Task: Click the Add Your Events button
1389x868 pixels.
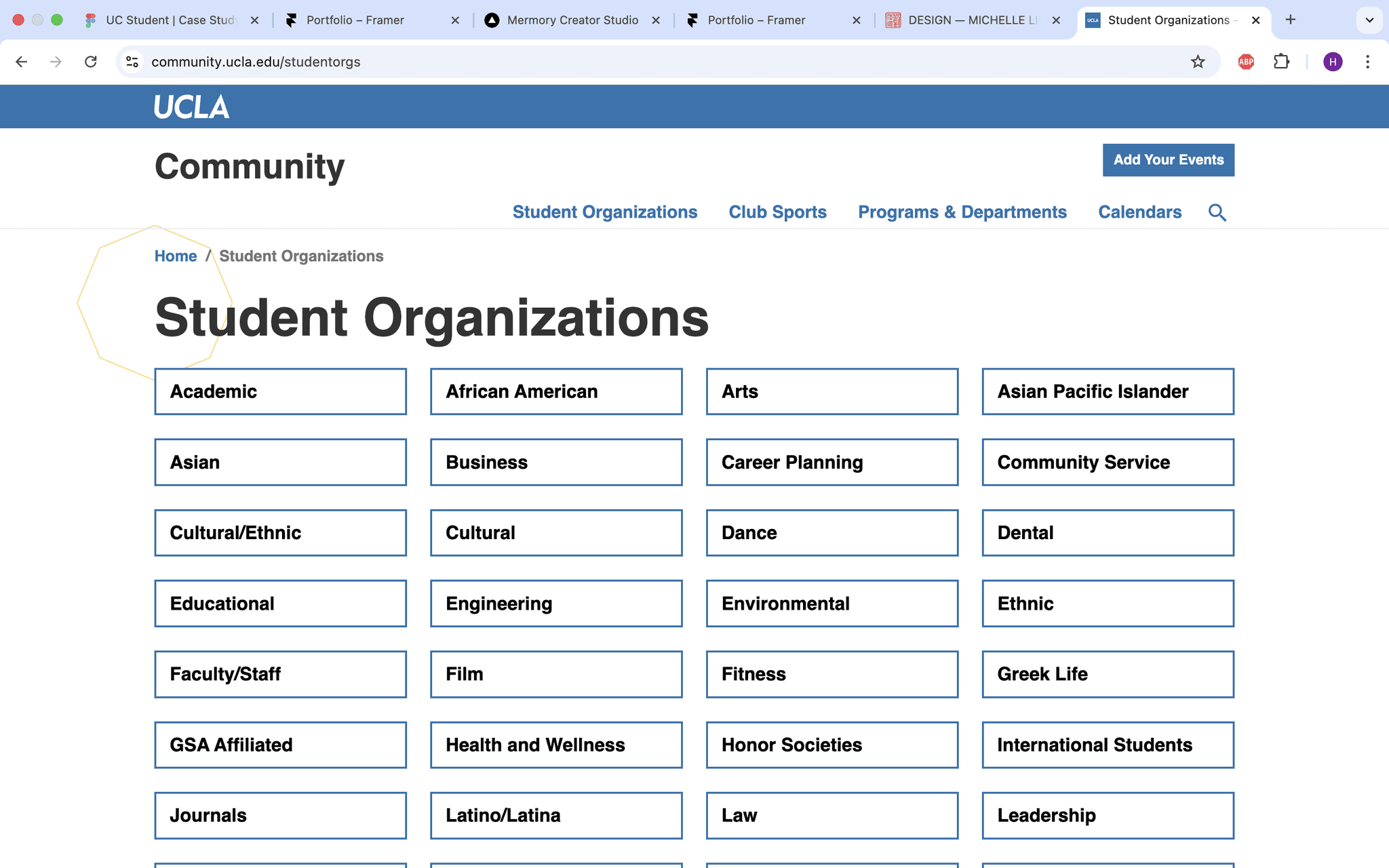Action: tap(1168, 160)
